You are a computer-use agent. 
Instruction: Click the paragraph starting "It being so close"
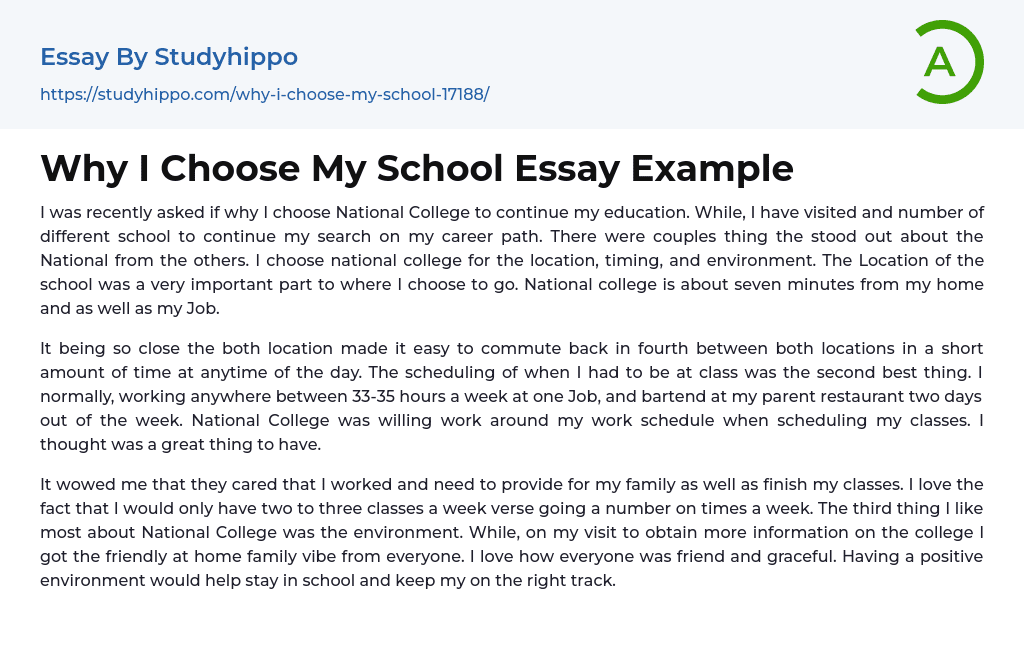(511, 395)
